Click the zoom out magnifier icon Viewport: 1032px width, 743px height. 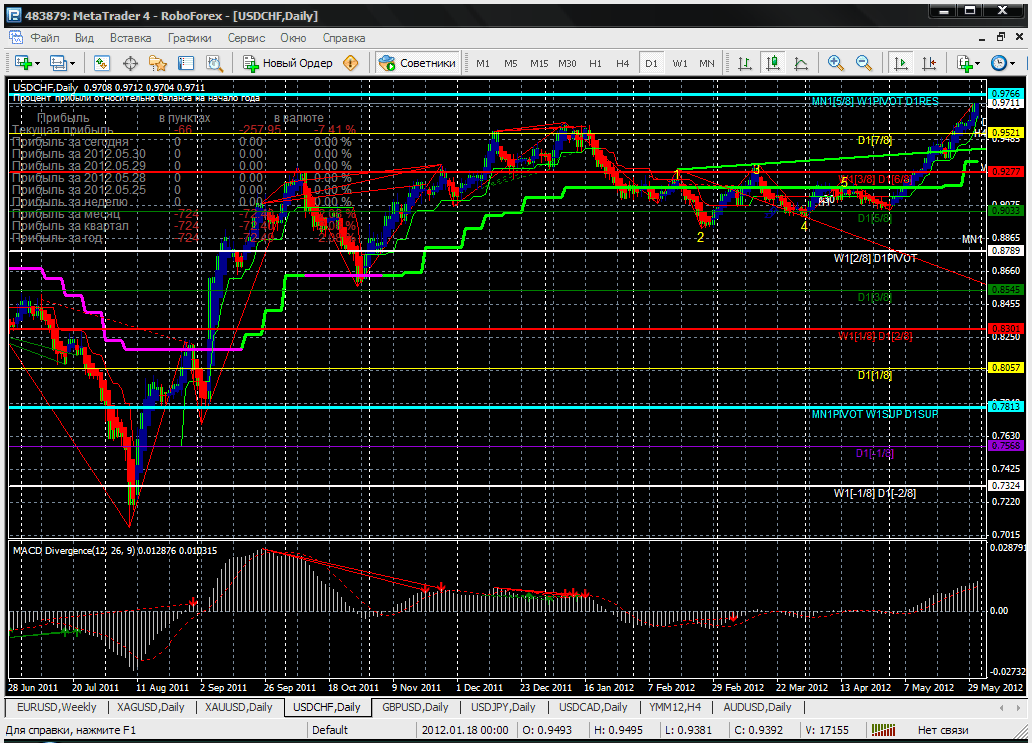[x=862, y=63]
